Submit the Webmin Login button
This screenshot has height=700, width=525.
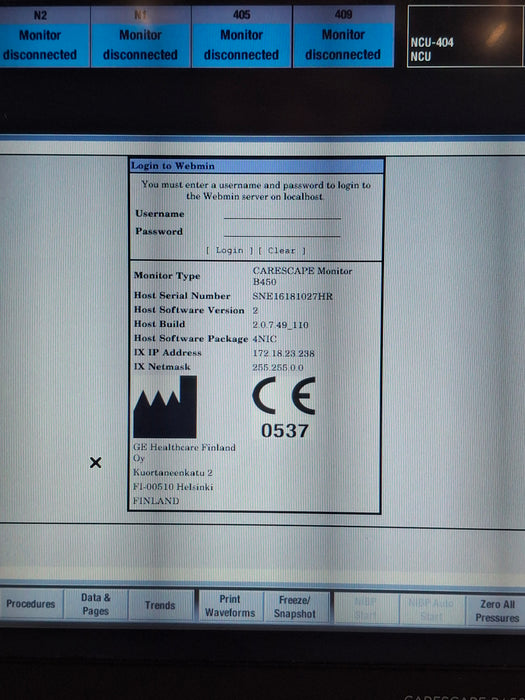[229, 250]
